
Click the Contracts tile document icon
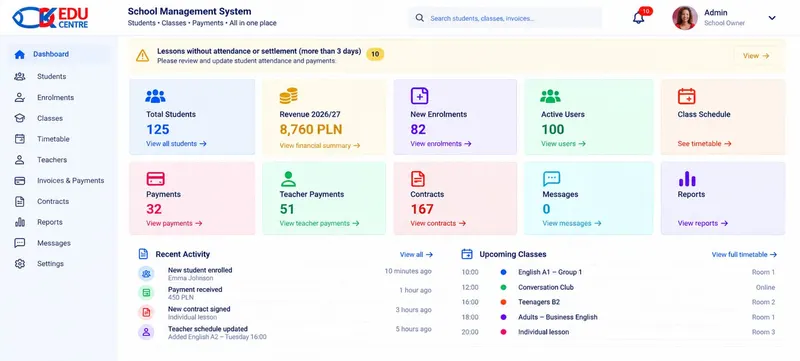point(418,178)
